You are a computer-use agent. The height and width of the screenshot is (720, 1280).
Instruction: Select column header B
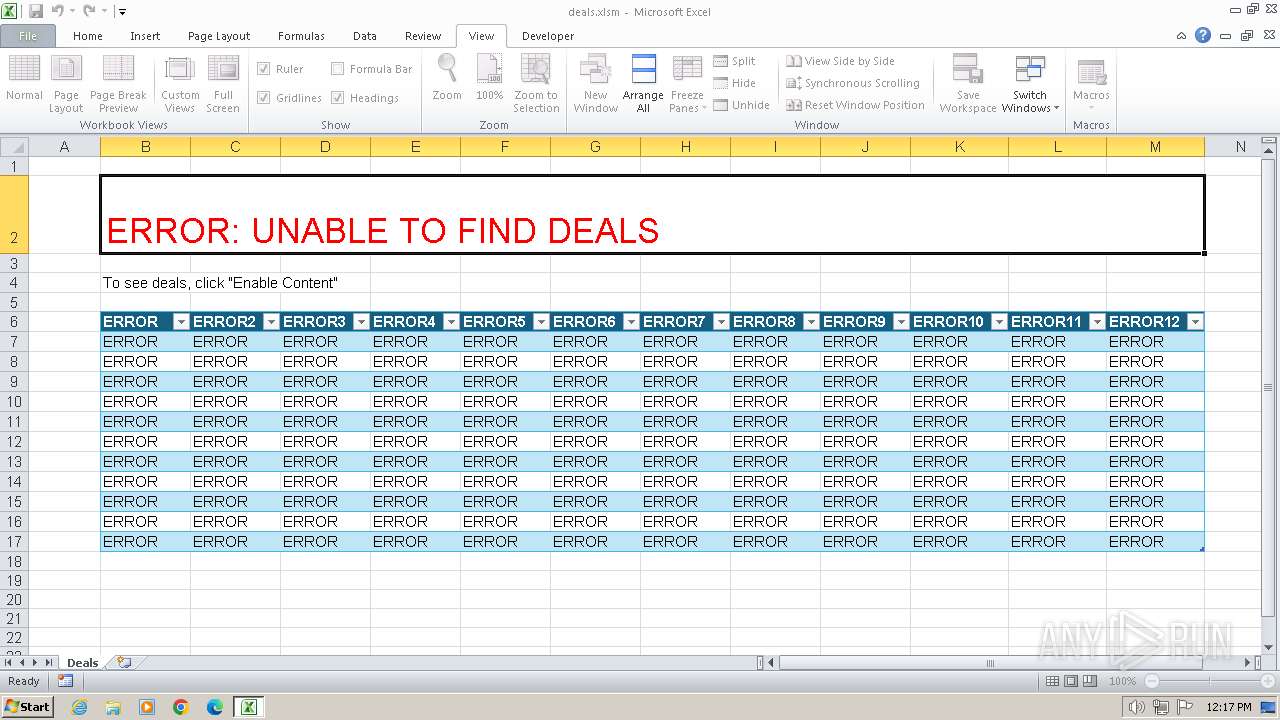point(145,147)
